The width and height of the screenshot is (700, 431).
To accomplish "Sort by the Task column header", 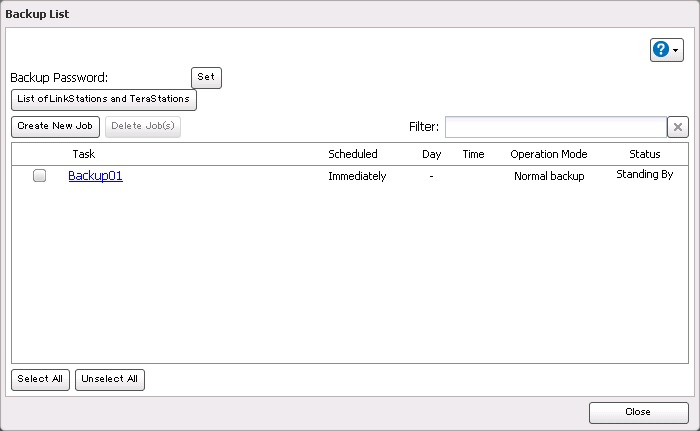I will pyautogui.click(x=84, y=155).
